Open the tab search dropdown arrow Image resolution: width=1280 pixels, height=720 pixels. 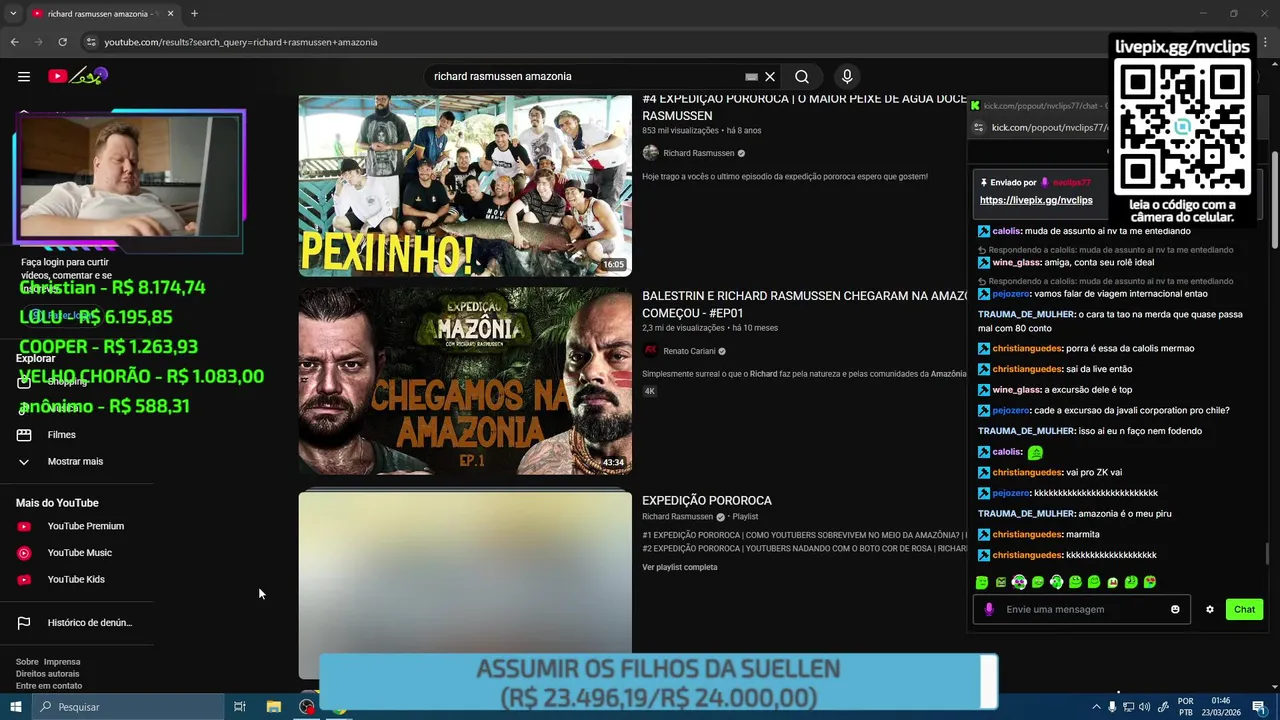pos(13,14)
